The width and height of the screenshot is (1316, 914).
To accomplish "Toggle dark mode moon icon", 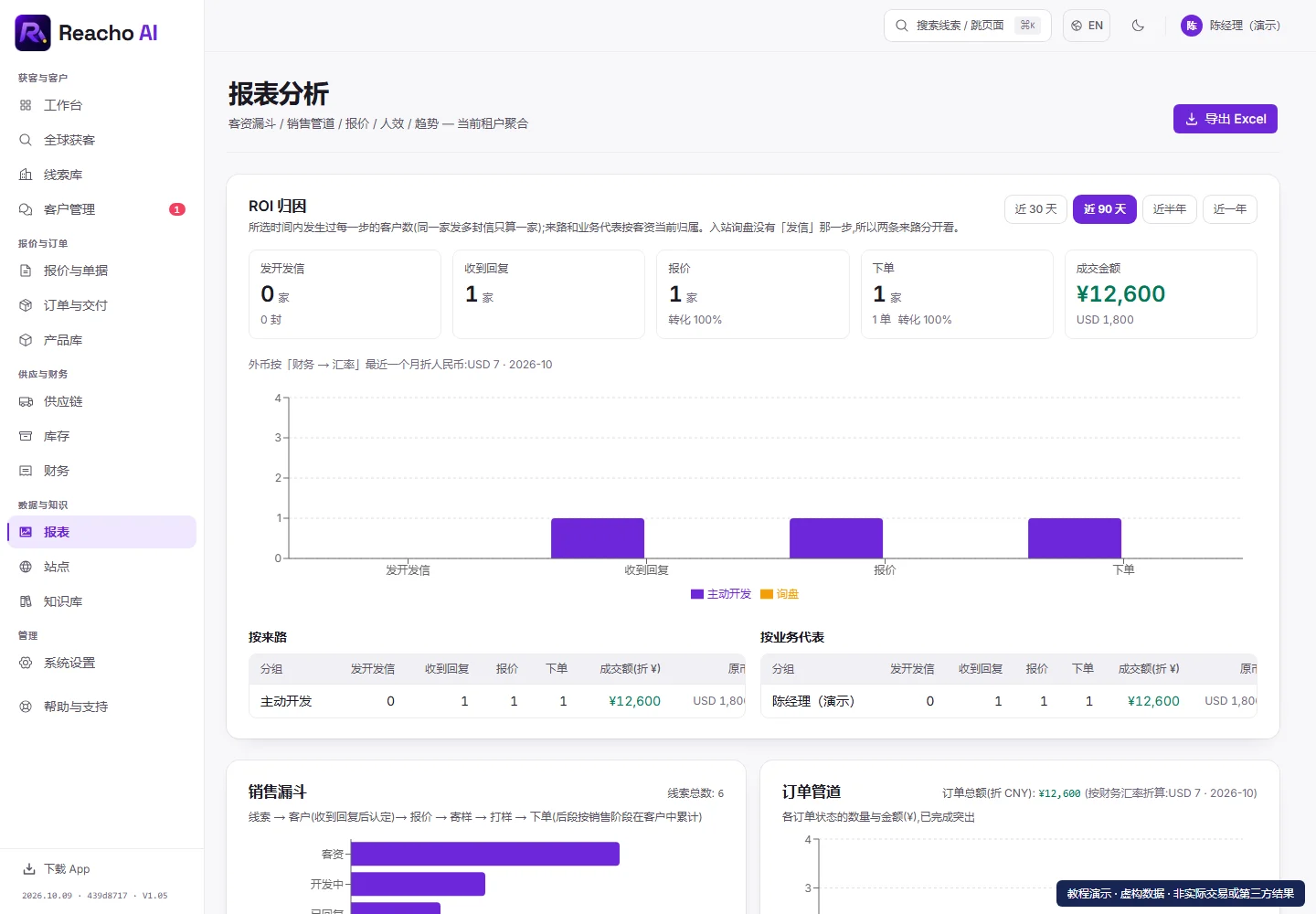I will coord(1138,26).
